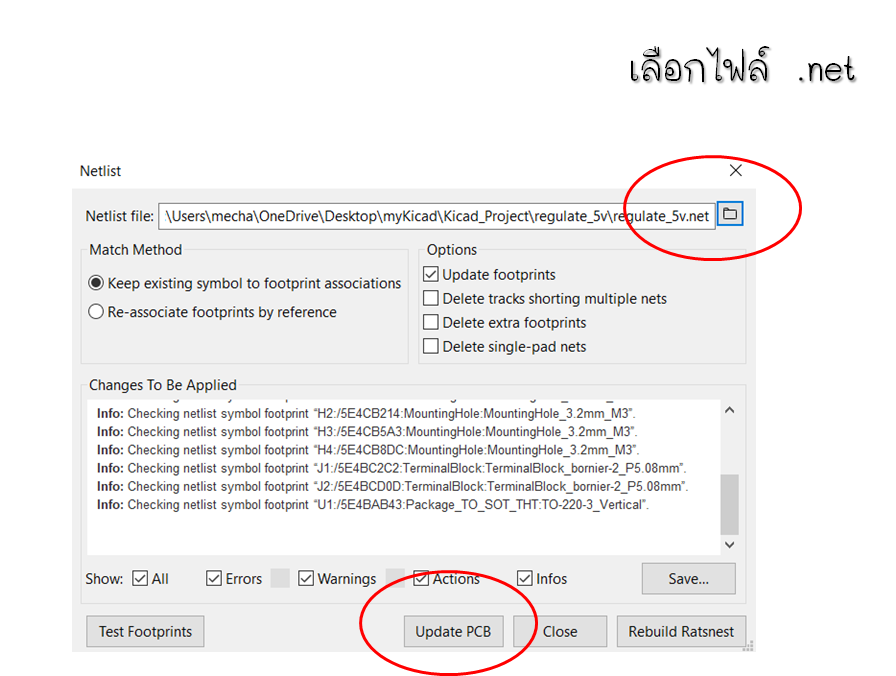Click the errors count badge next to Errors
The image size is (896, 676).
pos(280,578)
